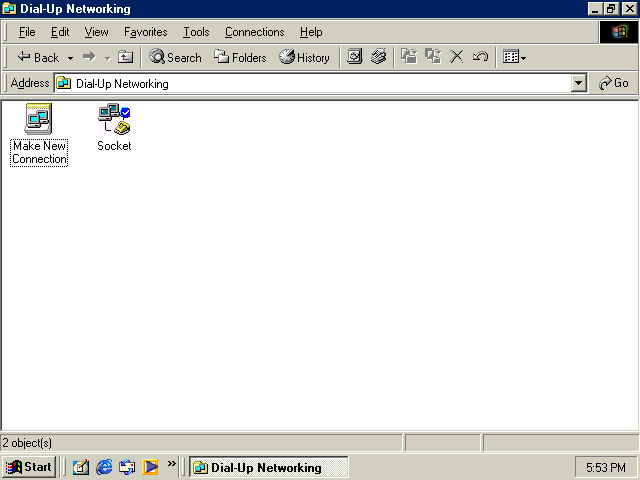
Task: Expand the Address bar dropdown list
Action: pyautogui.click(x=578, y=83)
